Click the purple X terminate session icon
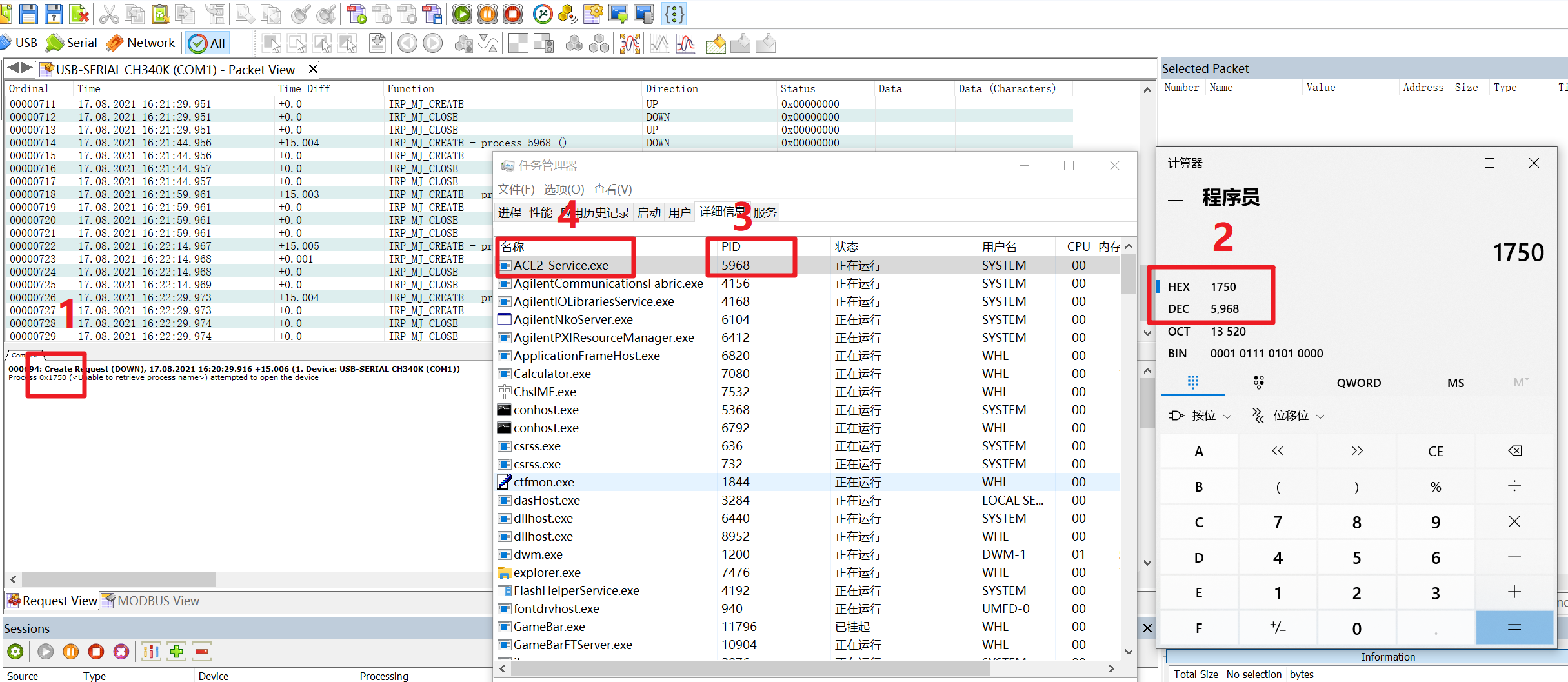Image resolution: width=1568 pixels, height=682 pixels. tap(121, 652)
